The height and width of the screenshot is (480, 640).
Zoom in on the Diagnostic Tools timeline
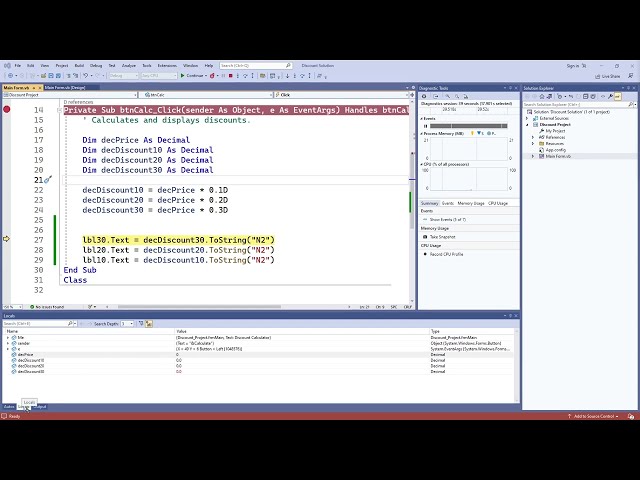(448, 96)
